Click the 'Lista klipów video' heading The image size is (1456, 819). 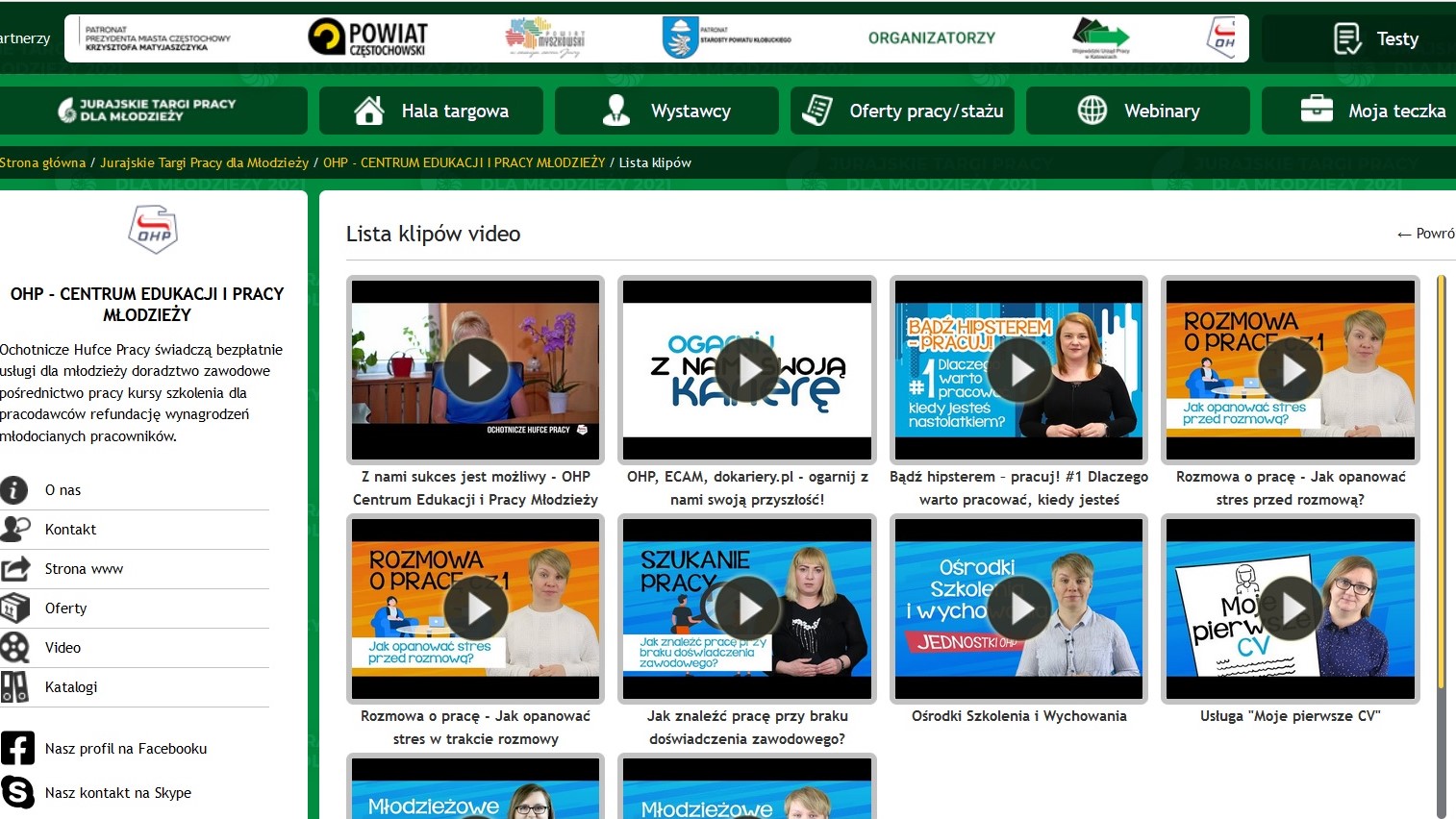433,234
